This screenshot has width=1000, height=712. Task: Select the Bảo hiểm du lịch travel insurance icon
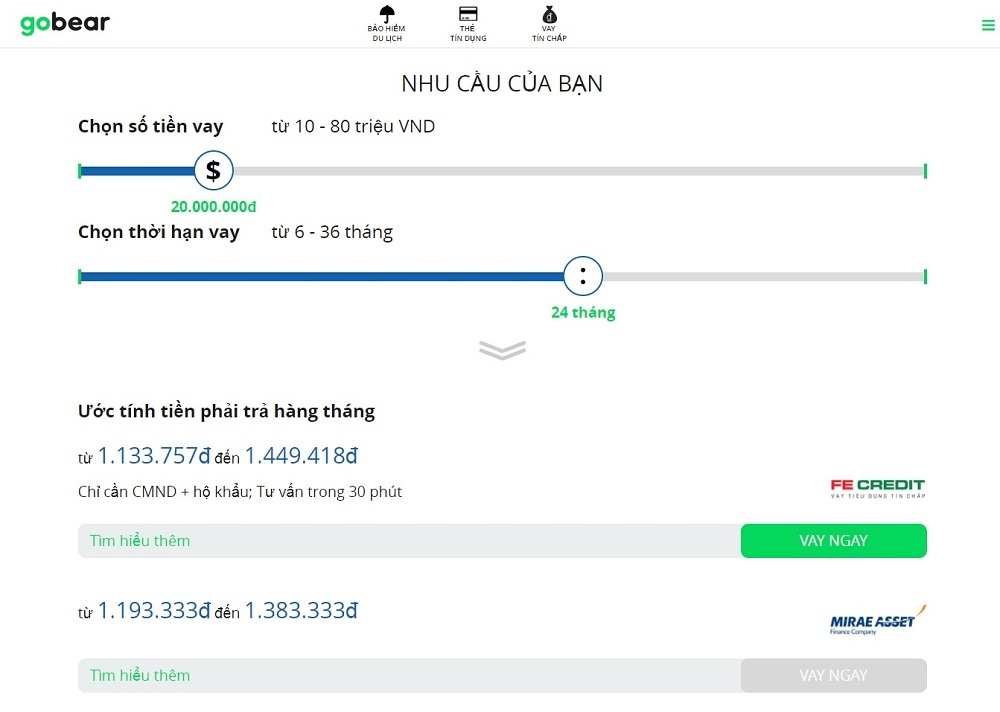coord(387,16)
